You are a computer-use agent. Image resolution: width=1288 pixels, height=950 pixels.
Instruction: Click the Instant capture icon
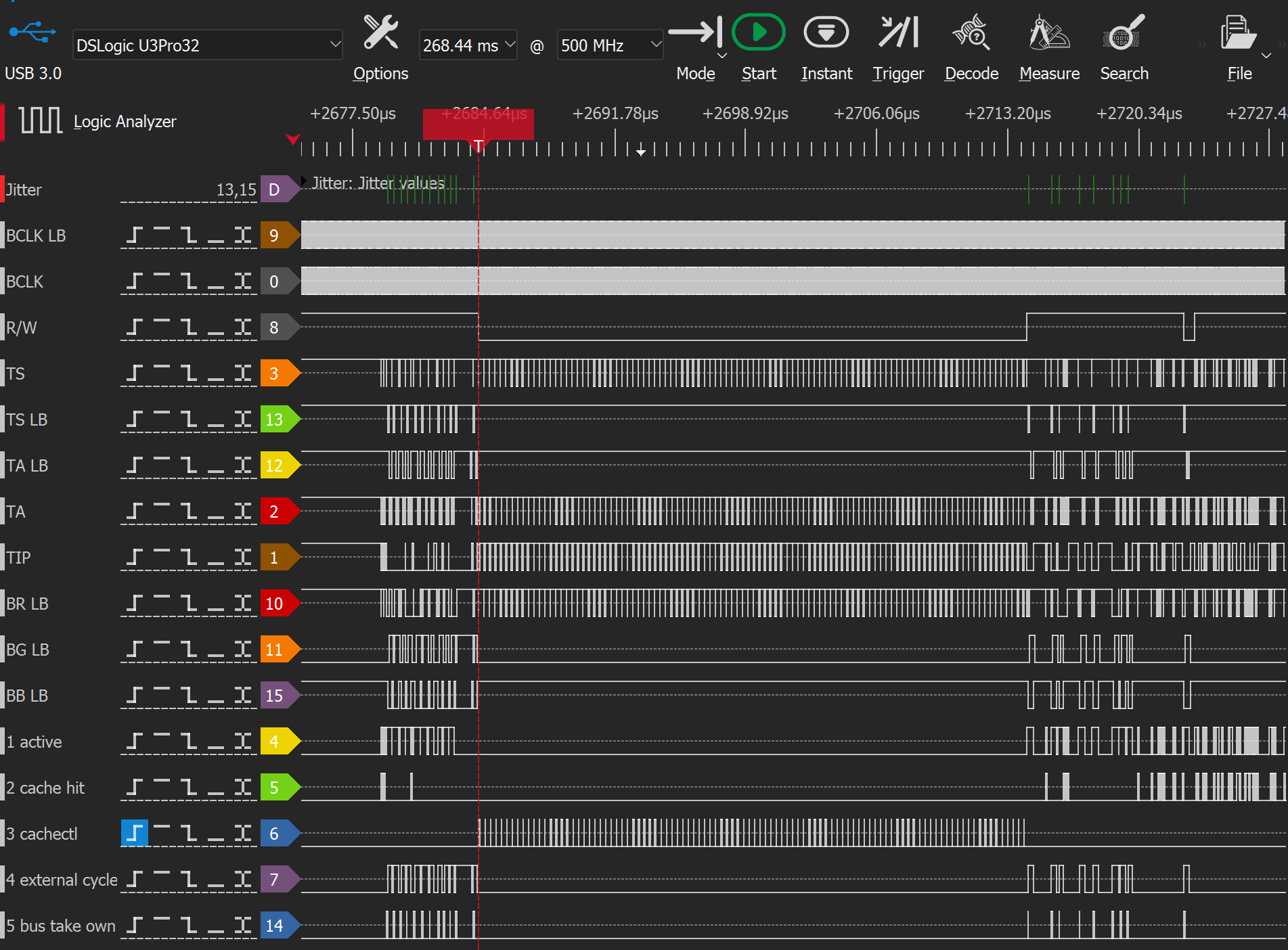pyautogui.click(x=826, y=33)
